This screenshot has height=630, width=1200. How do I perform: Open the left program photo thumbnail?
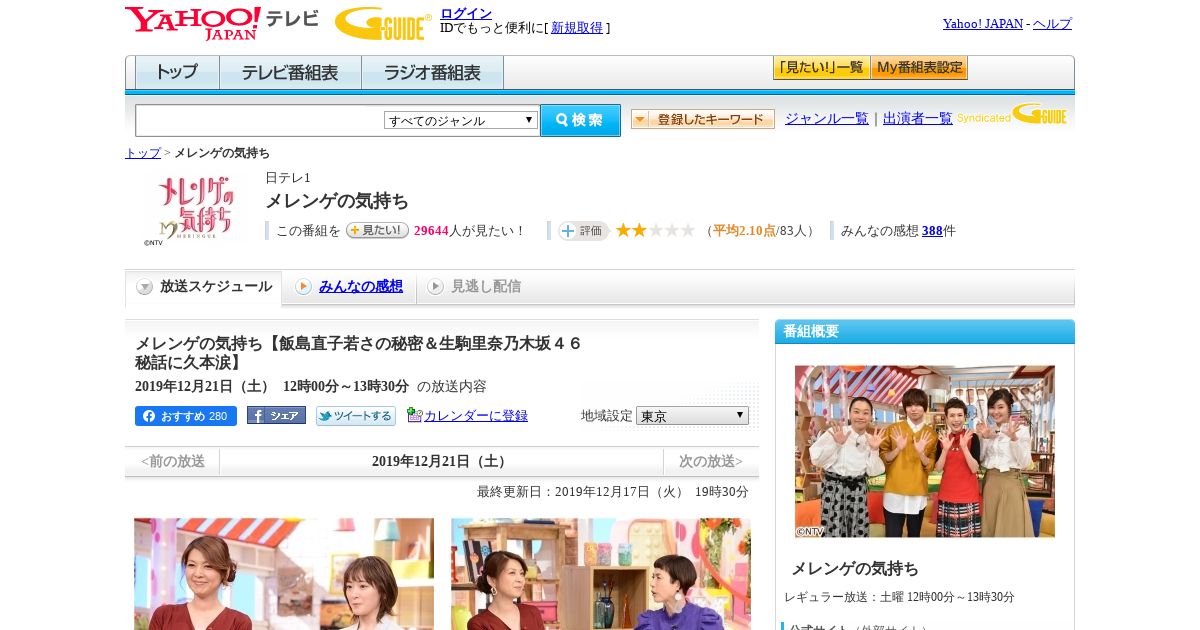pos(284,574)
